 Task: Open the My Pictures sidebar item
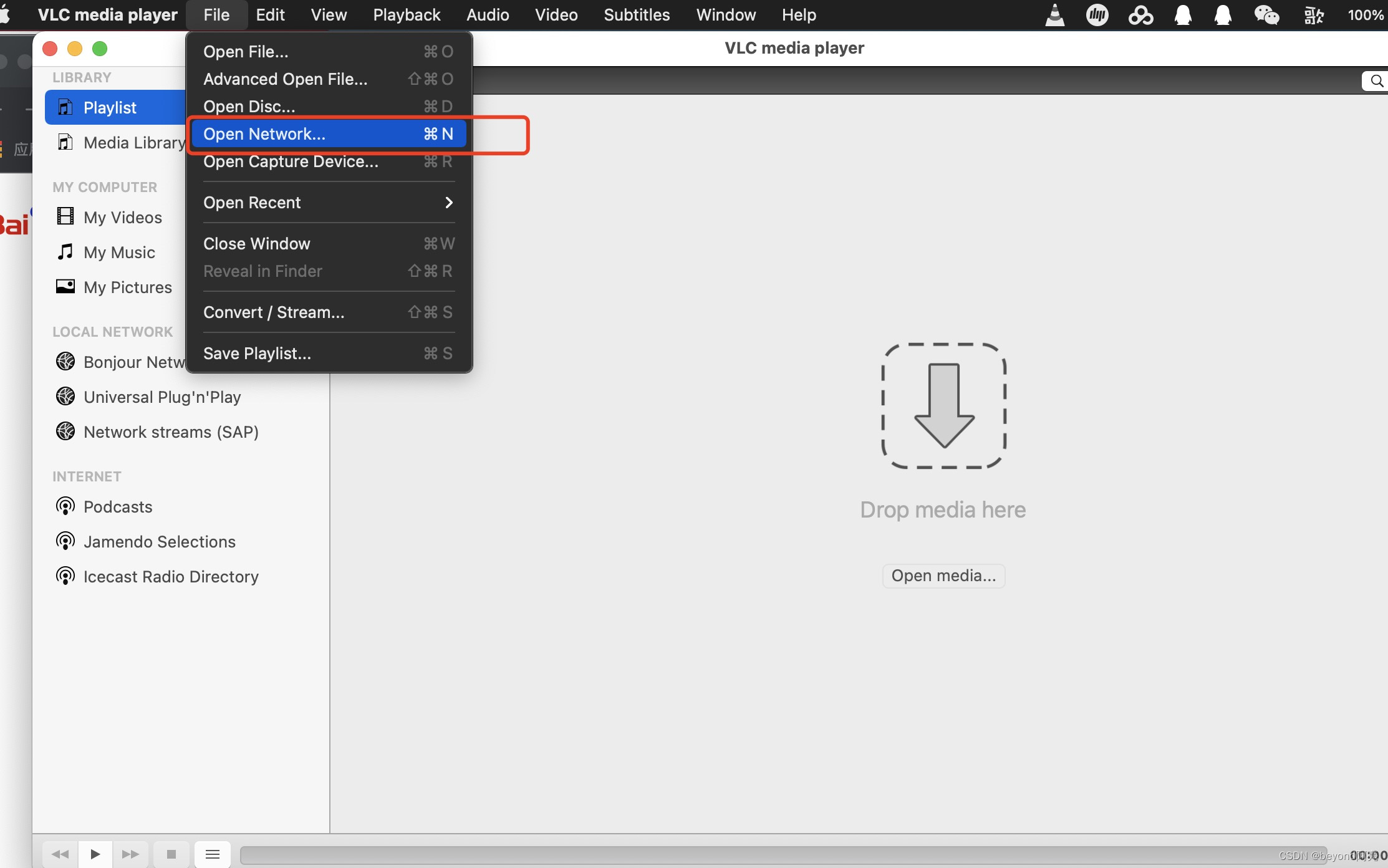[x=127, y=287]
